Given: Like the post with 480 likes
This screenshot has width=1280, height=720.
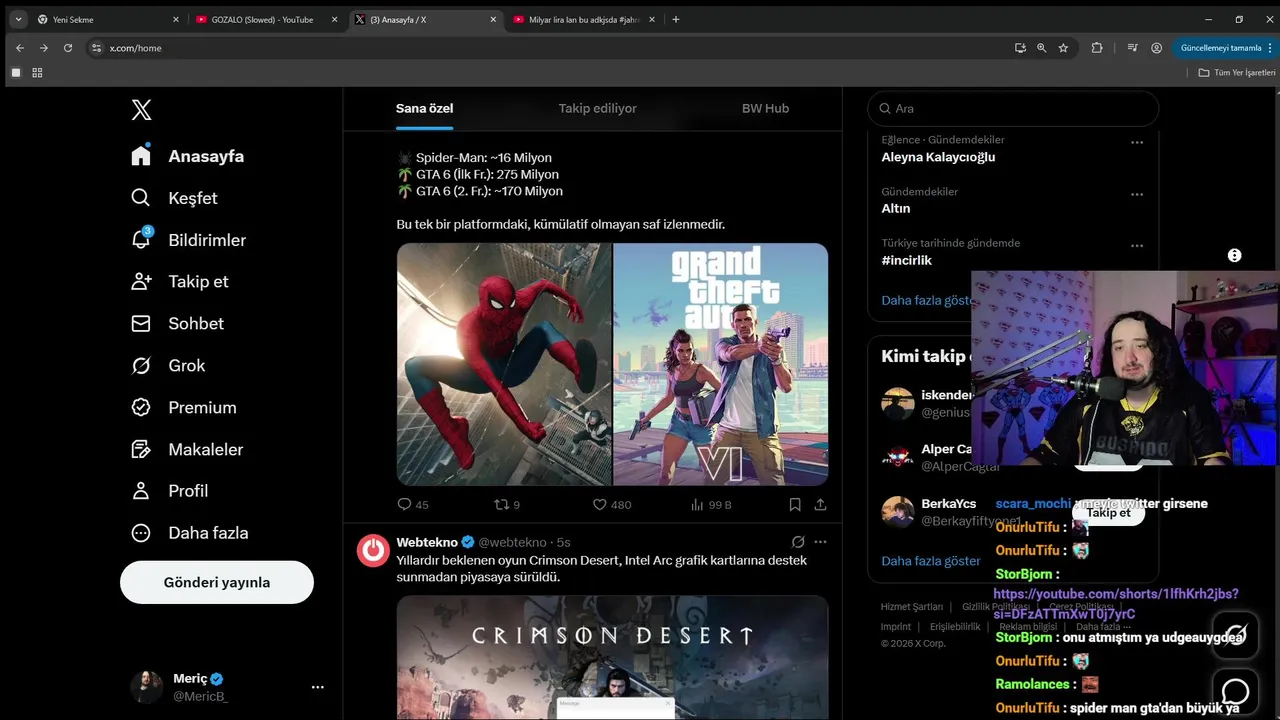Looking at the screenshot, I should tap(600, 505).
